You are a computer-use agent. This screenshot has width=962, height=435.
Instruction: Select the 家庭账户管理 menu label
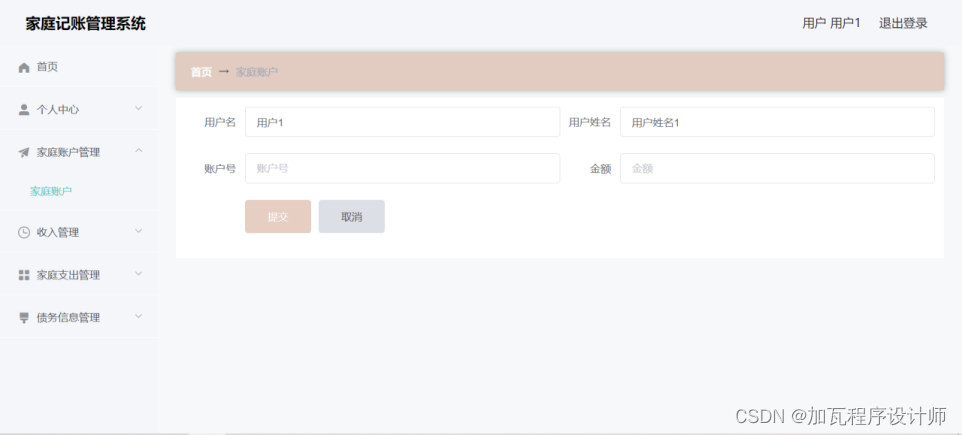click(68, 152)
